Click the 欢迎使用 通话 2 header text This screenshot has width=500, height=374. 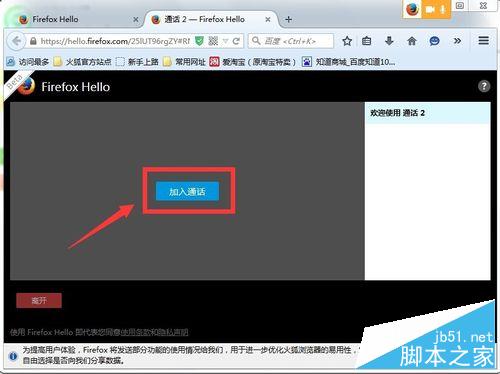(397, 113)
